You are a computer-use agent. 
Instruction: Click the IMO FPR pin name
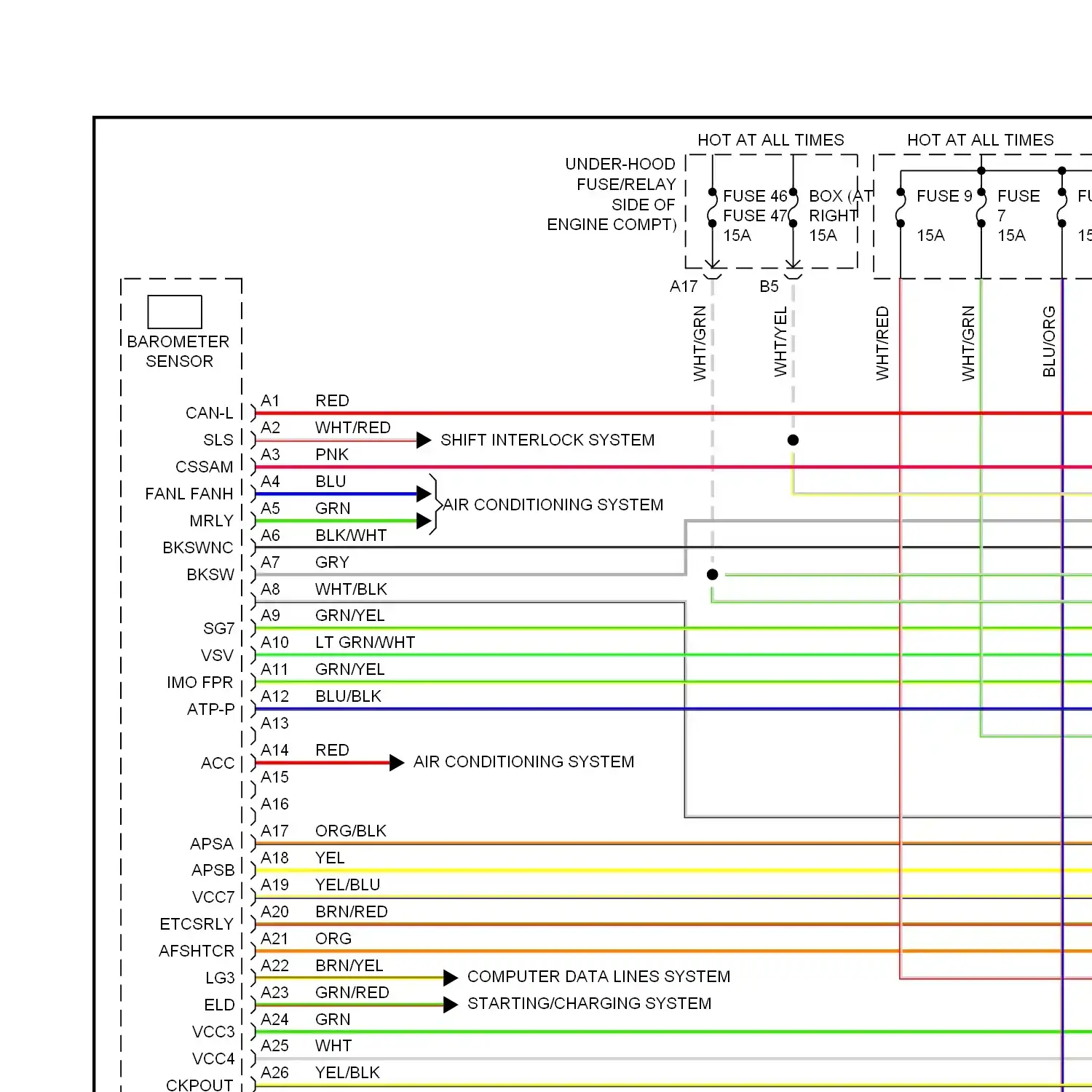(200, 682)
